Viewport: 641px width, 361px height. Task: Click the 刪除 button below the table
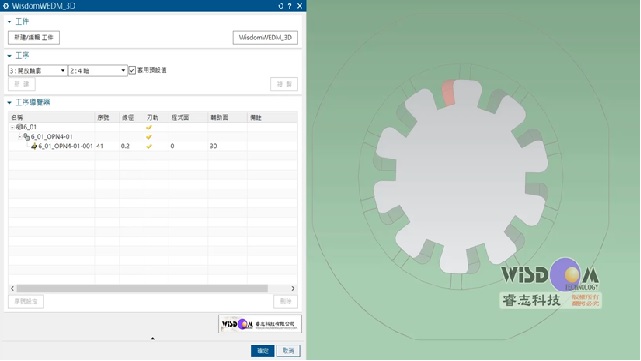click(285, 302)
